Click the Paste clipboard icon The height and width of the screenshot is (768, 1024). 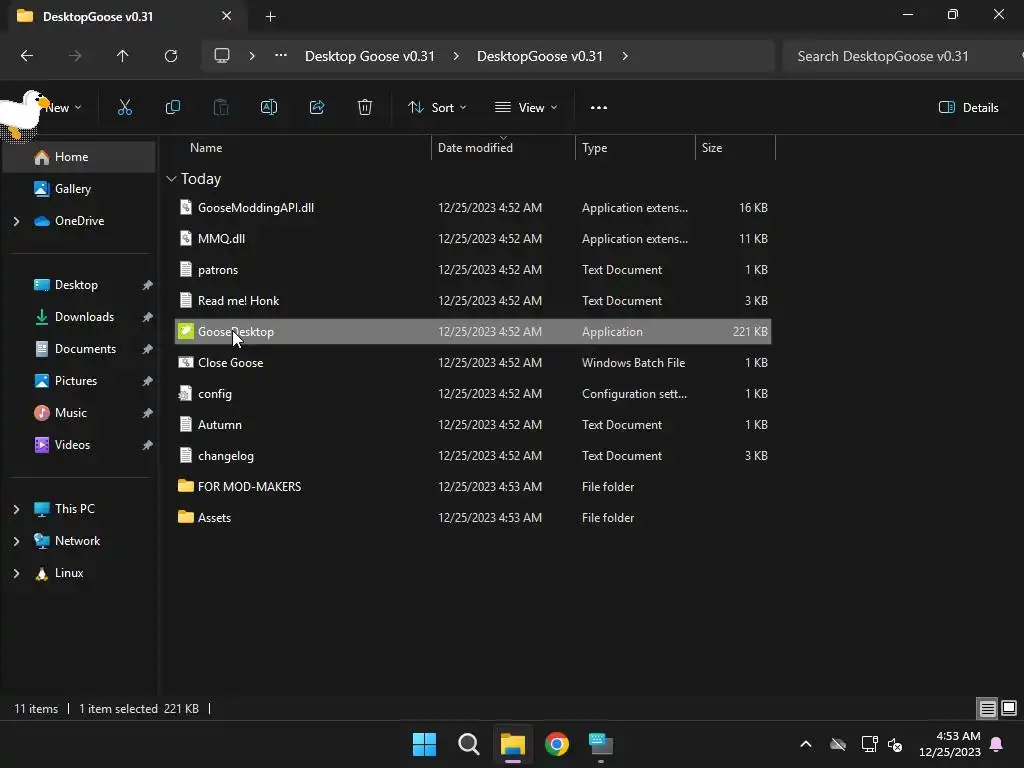click(x=221, y=108)
